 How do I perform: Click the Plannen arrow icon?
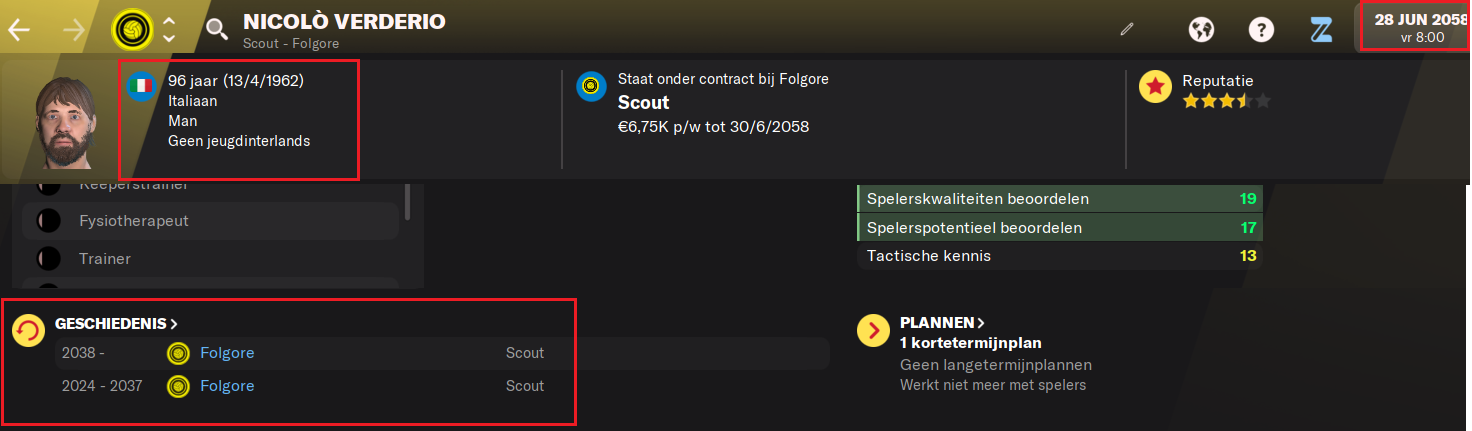coord(874,330)
